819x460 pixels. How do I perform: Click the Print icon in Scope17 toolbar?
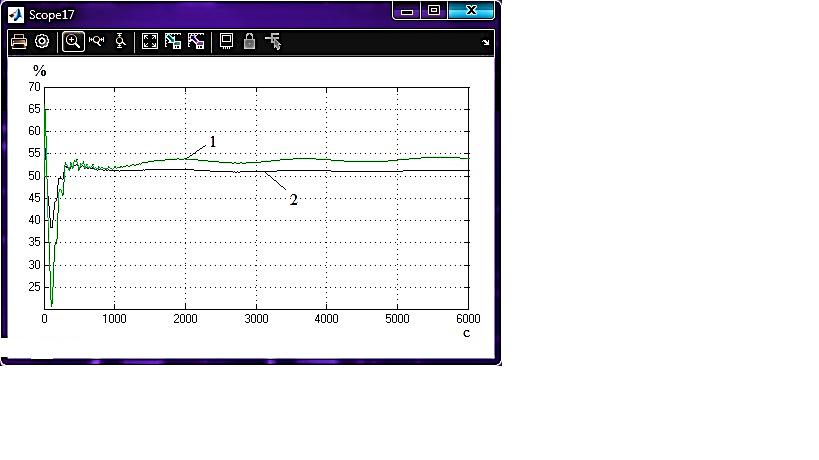pyautogui.click(x=19, y=41)
